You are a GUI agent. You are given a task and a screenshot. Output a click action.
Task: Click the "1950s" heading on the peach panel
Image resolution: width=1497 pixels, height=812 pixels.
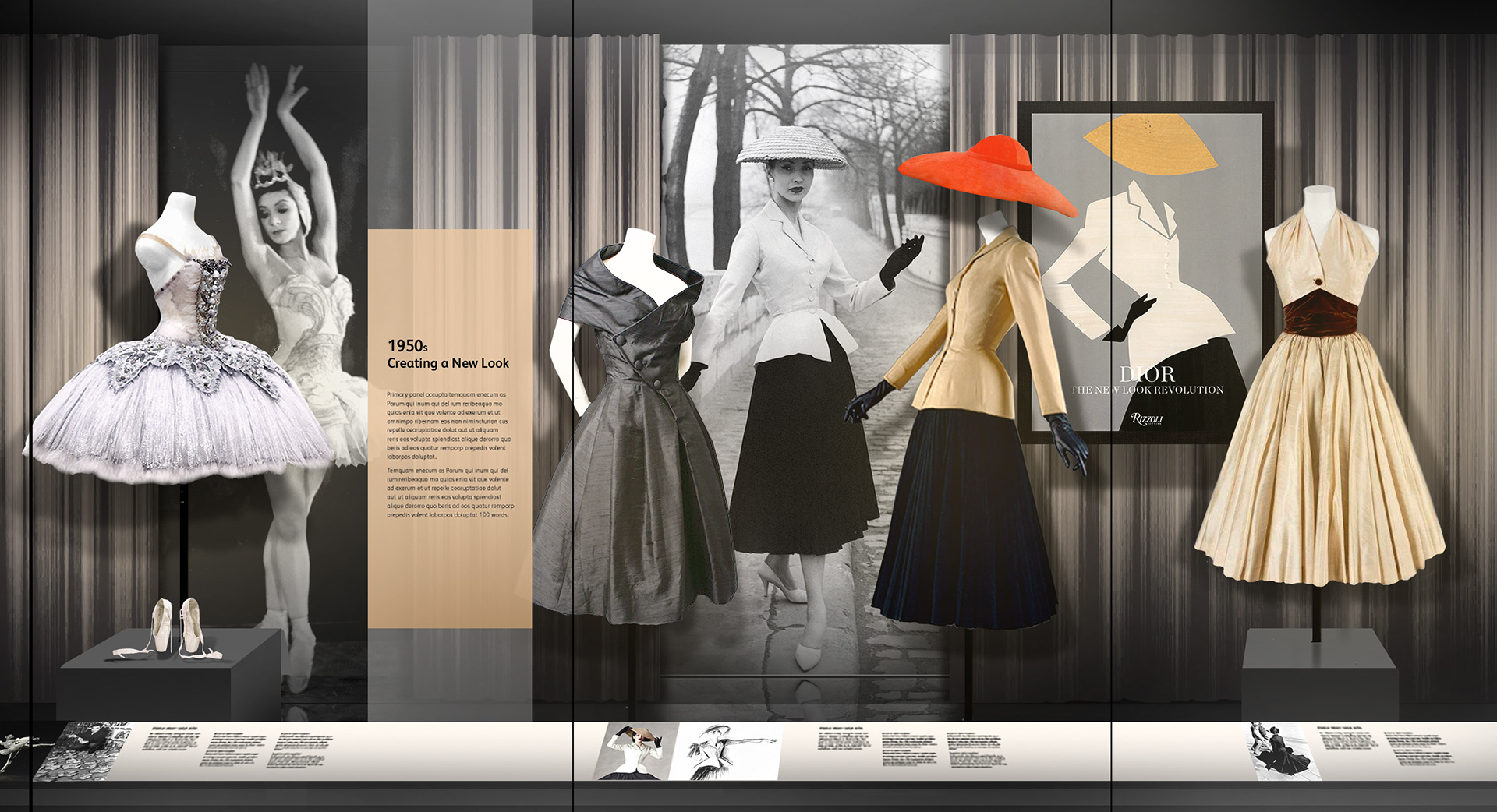pos(407,346)
